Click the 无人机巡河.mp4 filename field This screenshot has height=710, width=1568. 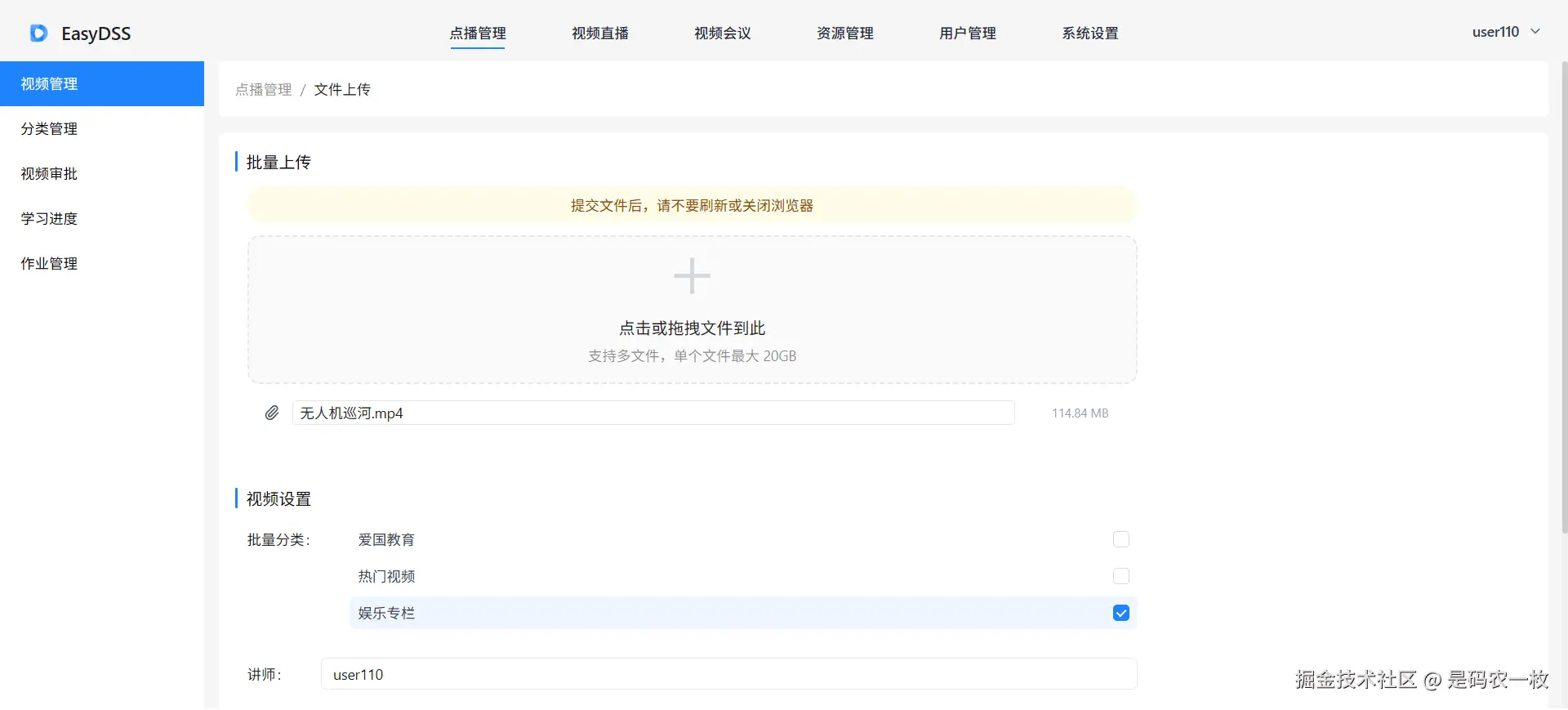[x=653, y=413]
